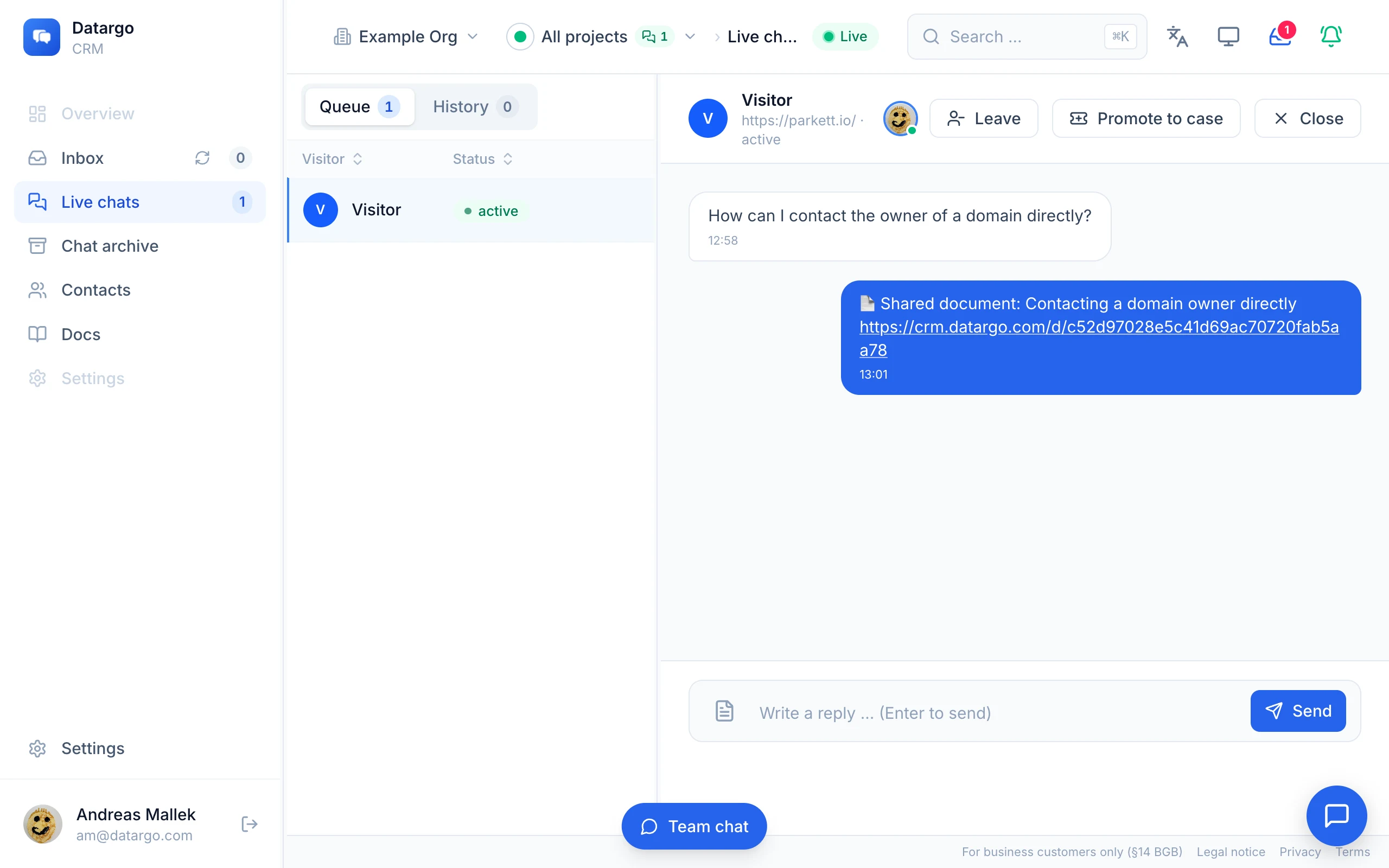Toggle the green online status indicator
Viewport: 1389px width, 868px height.
pos(520,37)
